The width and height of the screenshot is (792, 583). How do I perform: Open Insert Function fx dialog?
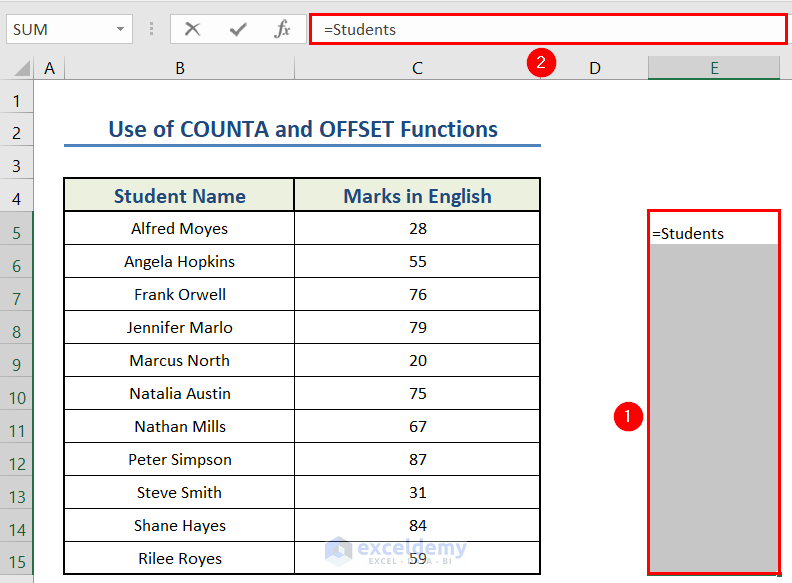point(283,29)
